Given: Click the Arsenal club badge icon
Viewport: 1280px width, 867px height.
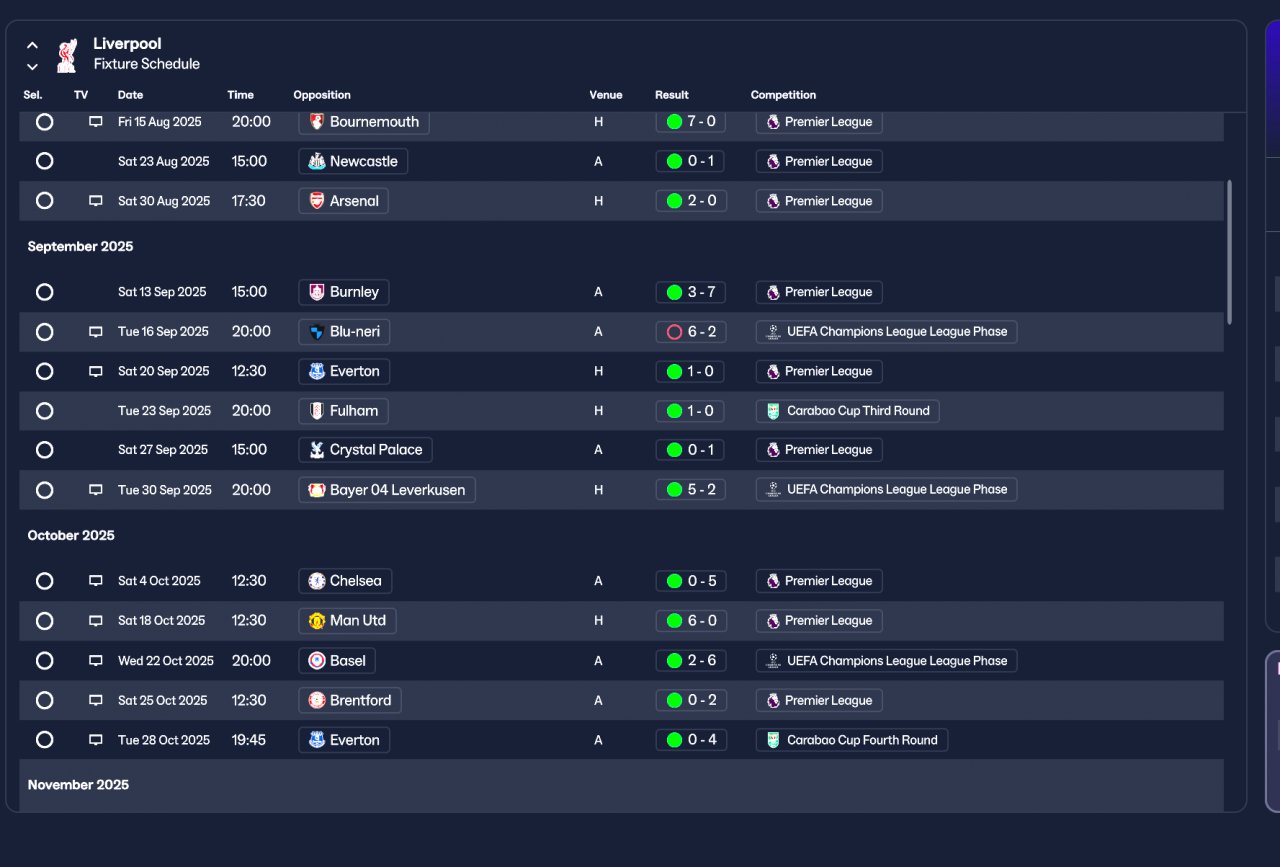Looking at the screenshot, I should [317, 201].
